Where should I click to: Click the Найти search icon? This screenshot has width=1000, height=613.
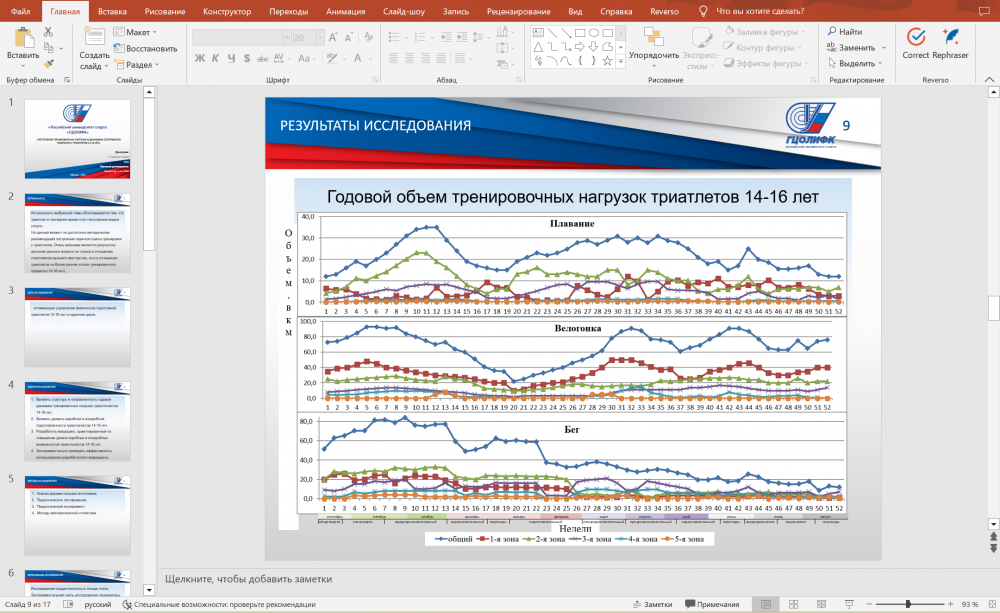point(831,32)
